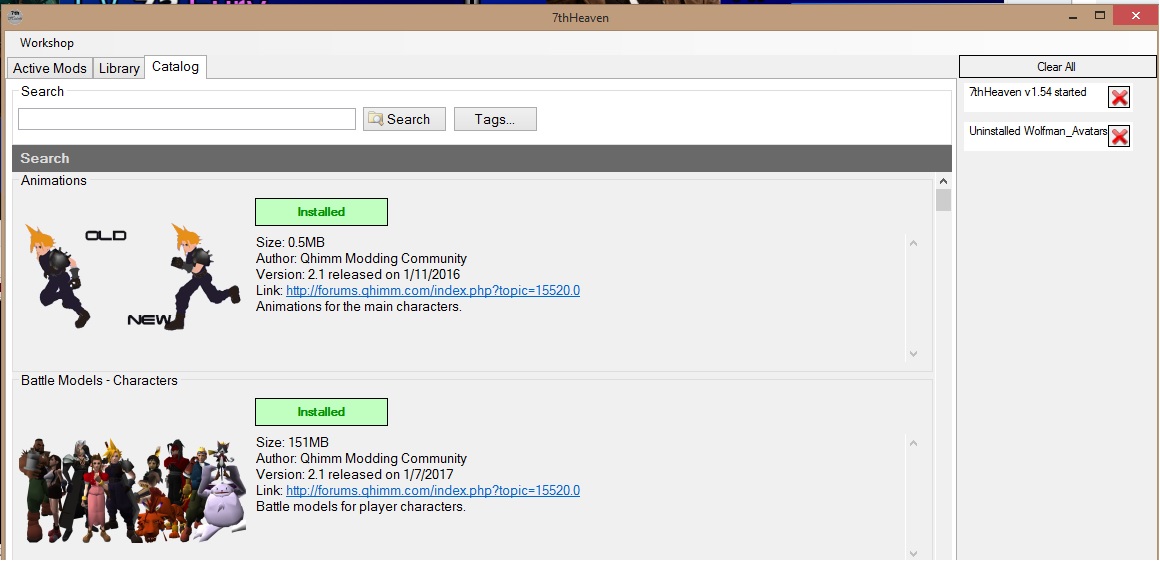Image resolution: width=1160 pixels, height=563 pixels.
Task: Click the '7thHeaven v1.54 started' message text
Action: pos(1028,92)
